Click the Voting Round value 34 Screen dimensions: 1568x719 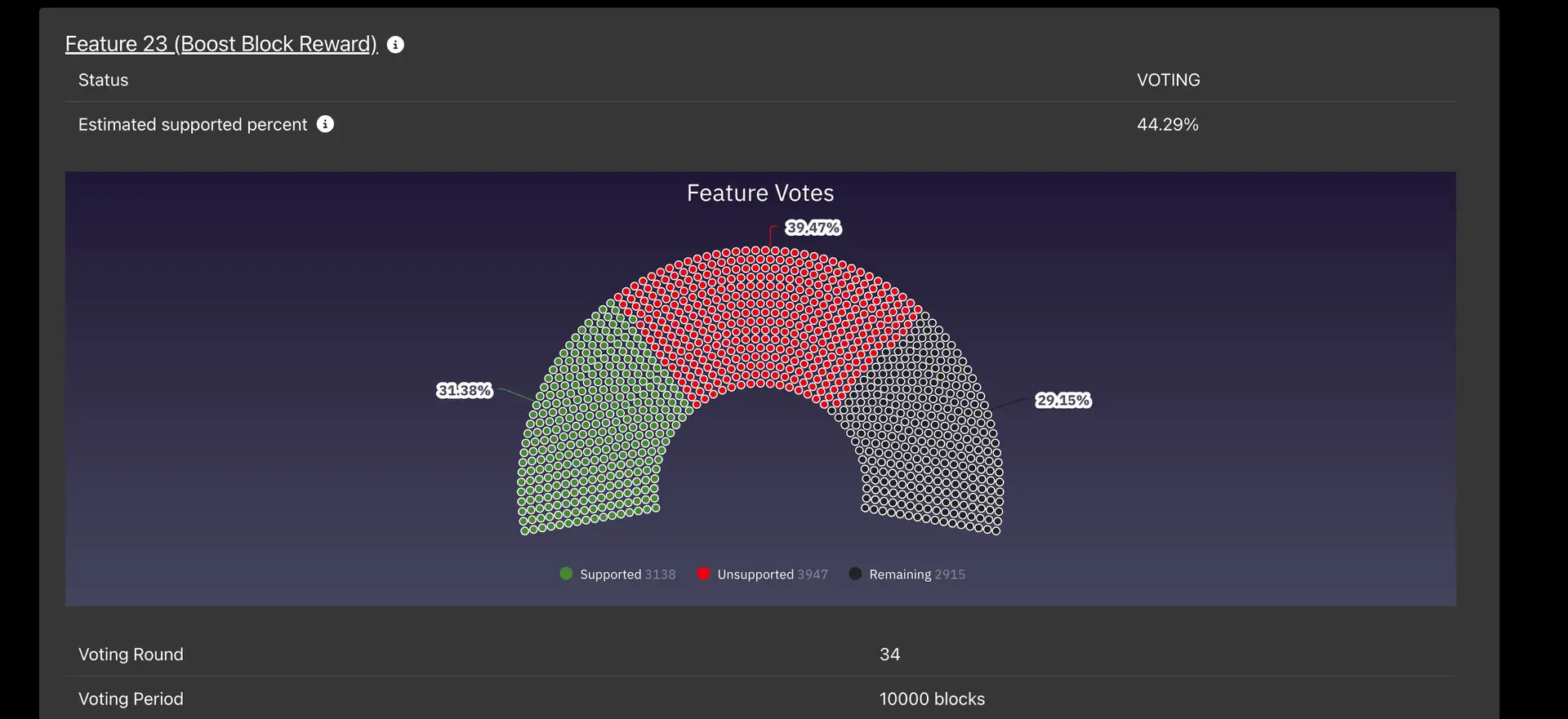889,655
